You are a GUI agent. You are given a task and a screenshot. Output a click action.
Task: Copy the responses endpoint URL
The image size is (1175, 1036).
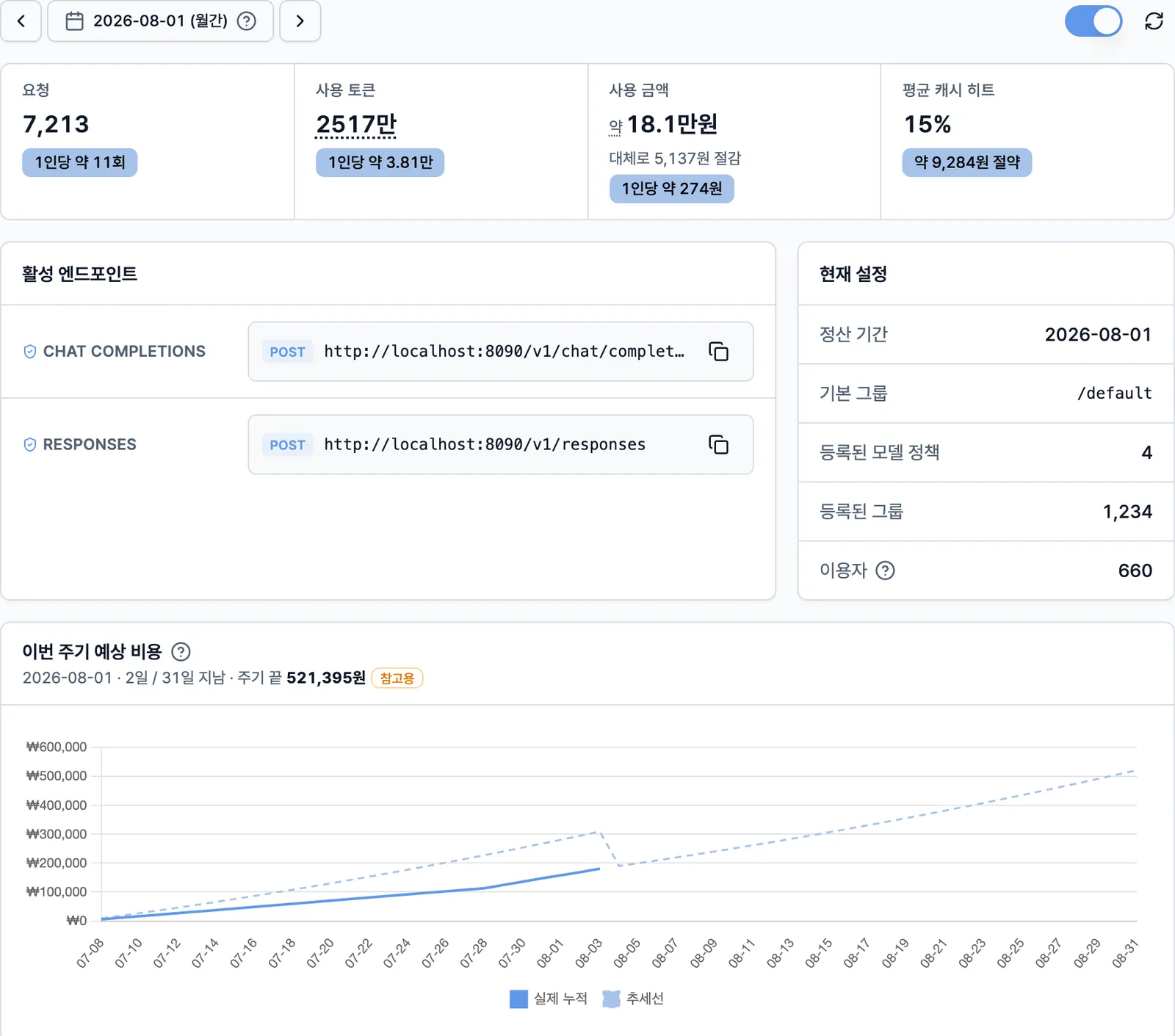(718, 444)
